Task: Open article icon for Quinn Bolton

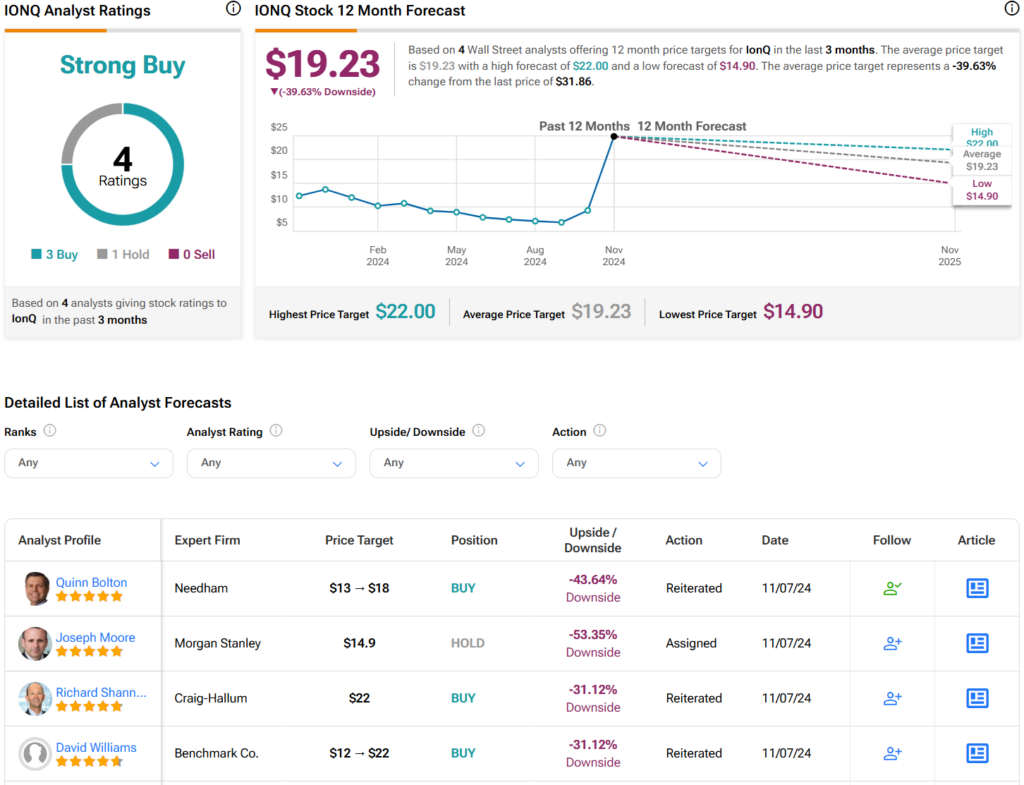Action: pyautogui.click(x=977, y=588)
